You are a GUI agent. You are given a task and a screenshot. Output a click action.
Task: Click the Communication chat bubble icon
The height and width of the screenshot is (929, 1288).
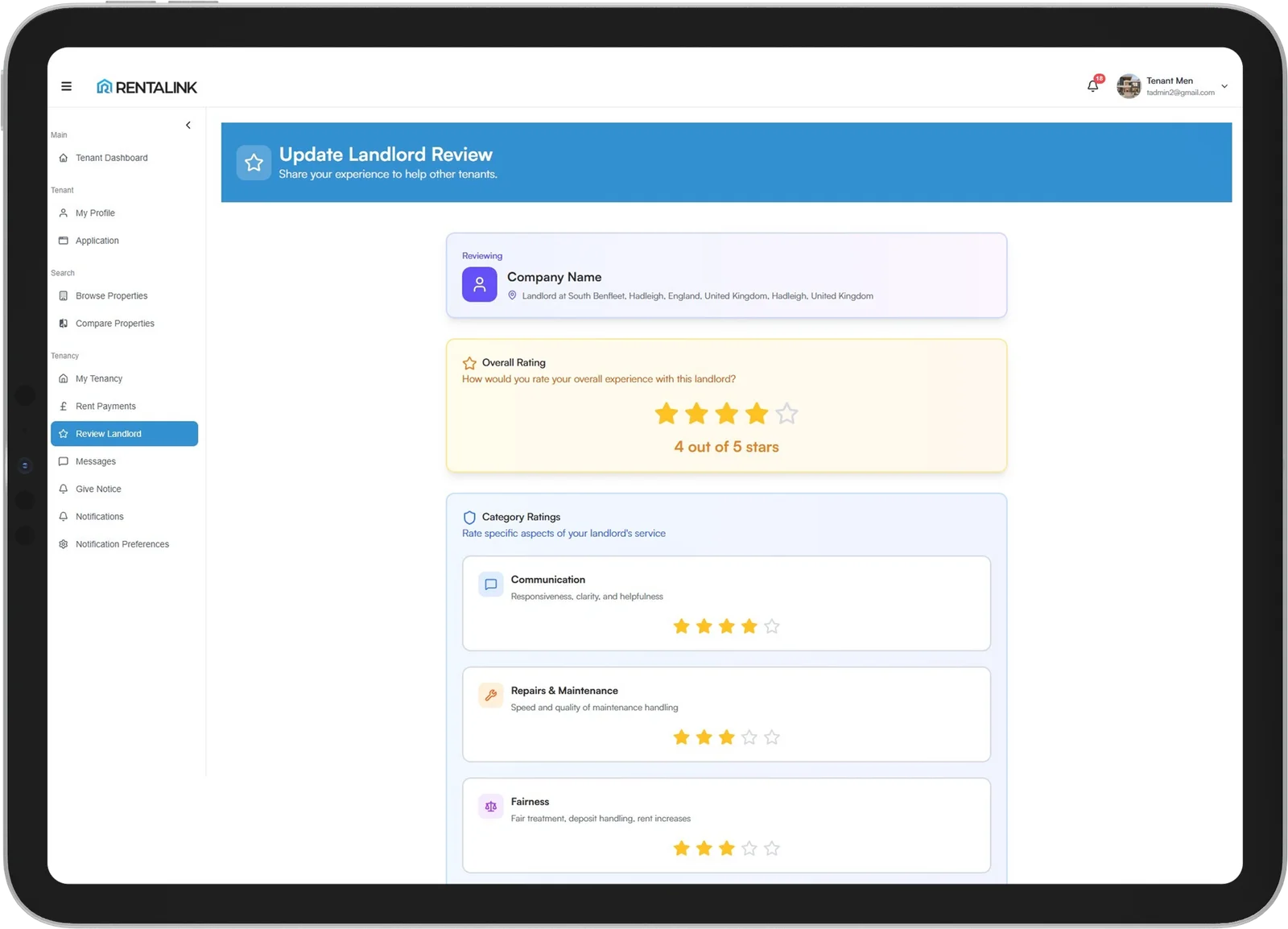(491, 584)
